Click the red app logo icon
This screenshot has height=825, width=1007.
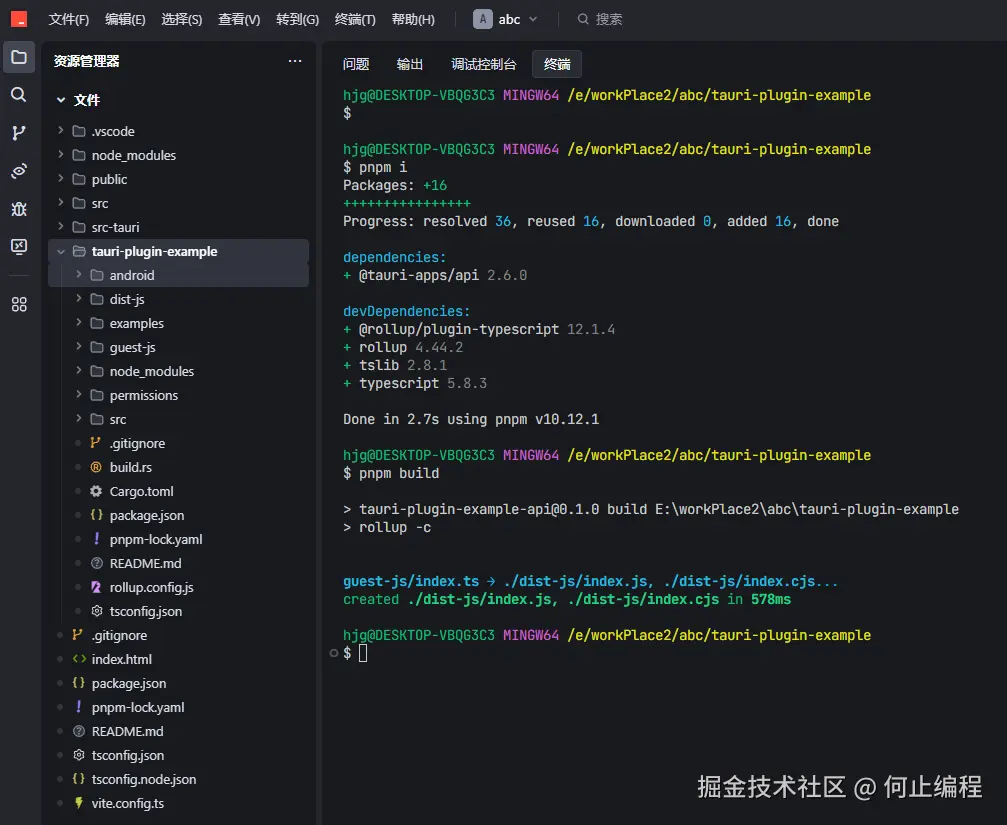(19, 19)
